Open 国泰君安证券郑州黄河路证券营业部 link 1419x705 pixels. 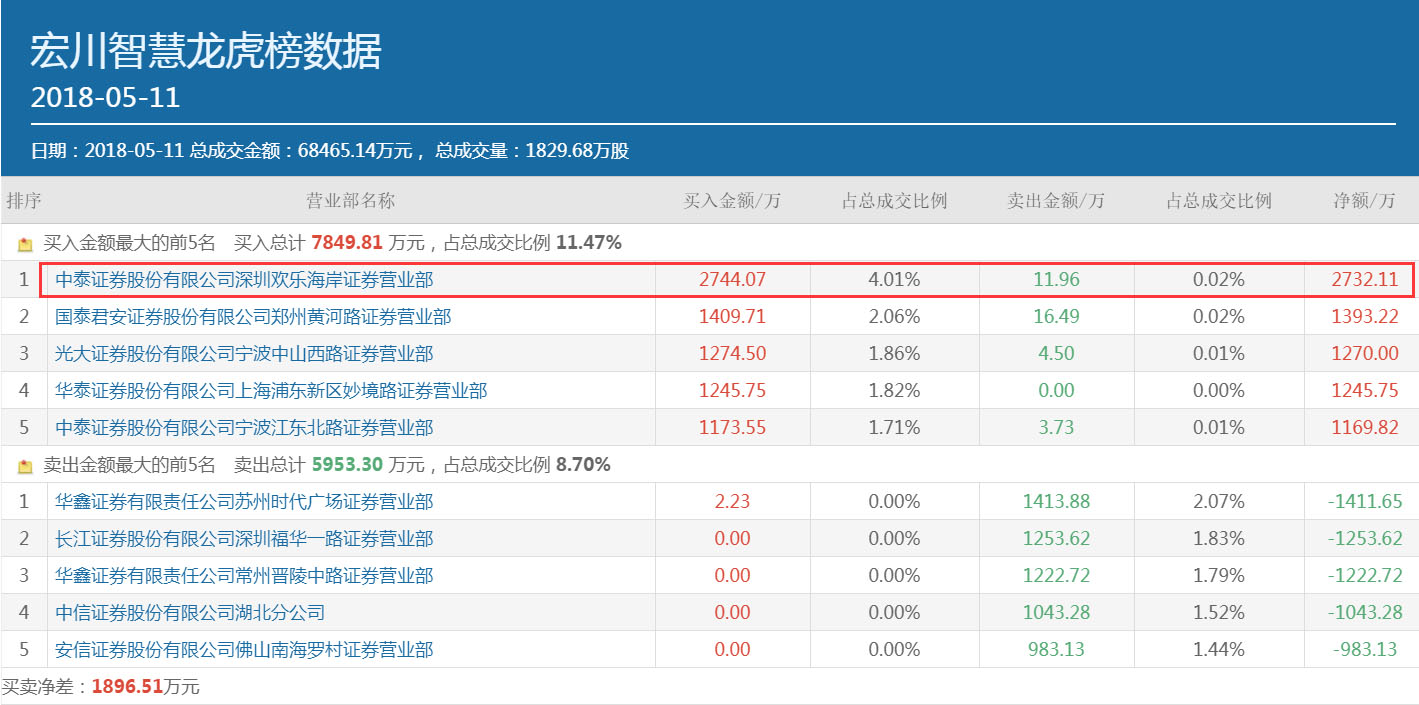point(253,317)
